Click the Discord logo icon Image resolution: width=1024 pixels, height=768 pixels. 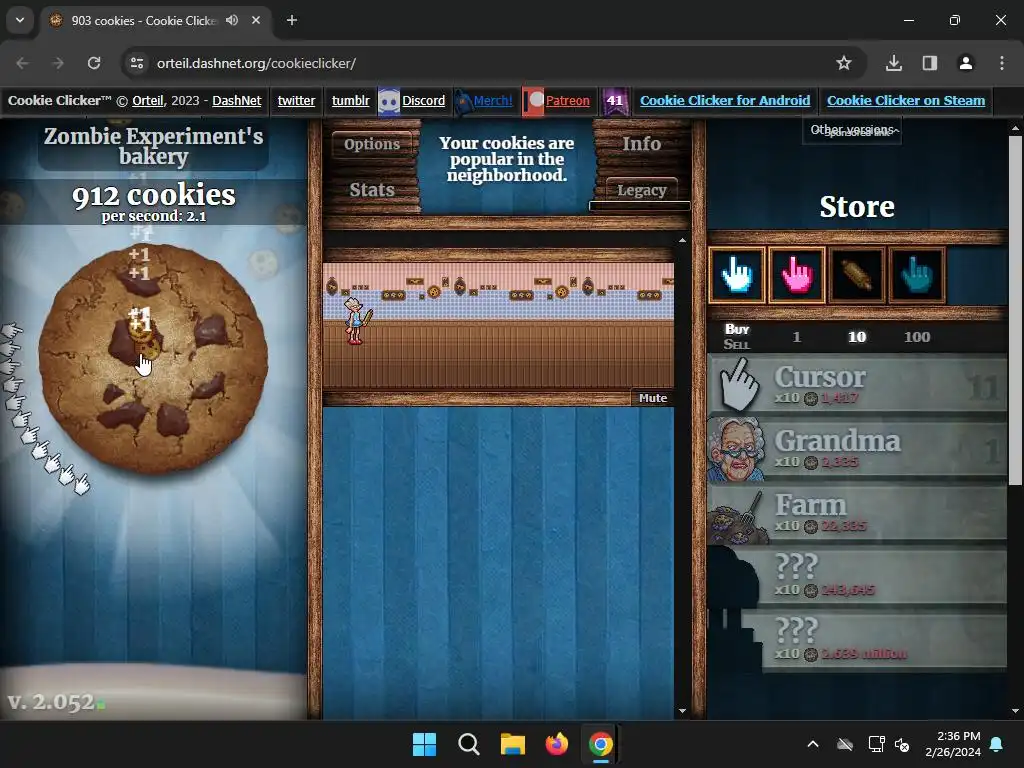click(389, 102)
